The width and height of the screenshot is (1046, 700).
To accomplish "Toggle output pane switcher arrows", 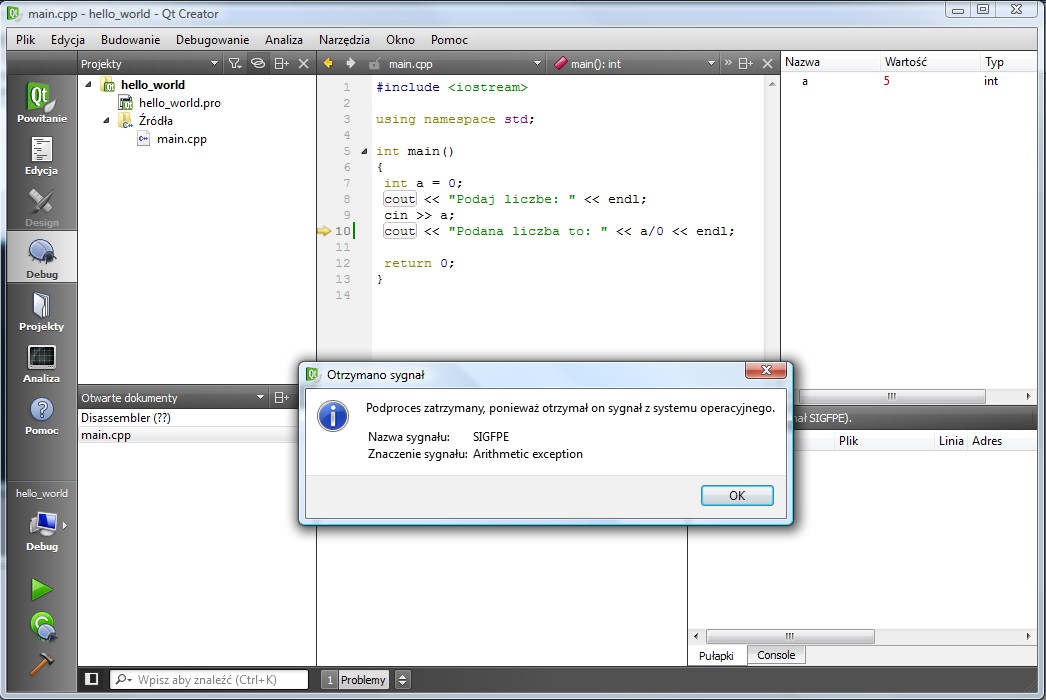I will coord(402,679).
